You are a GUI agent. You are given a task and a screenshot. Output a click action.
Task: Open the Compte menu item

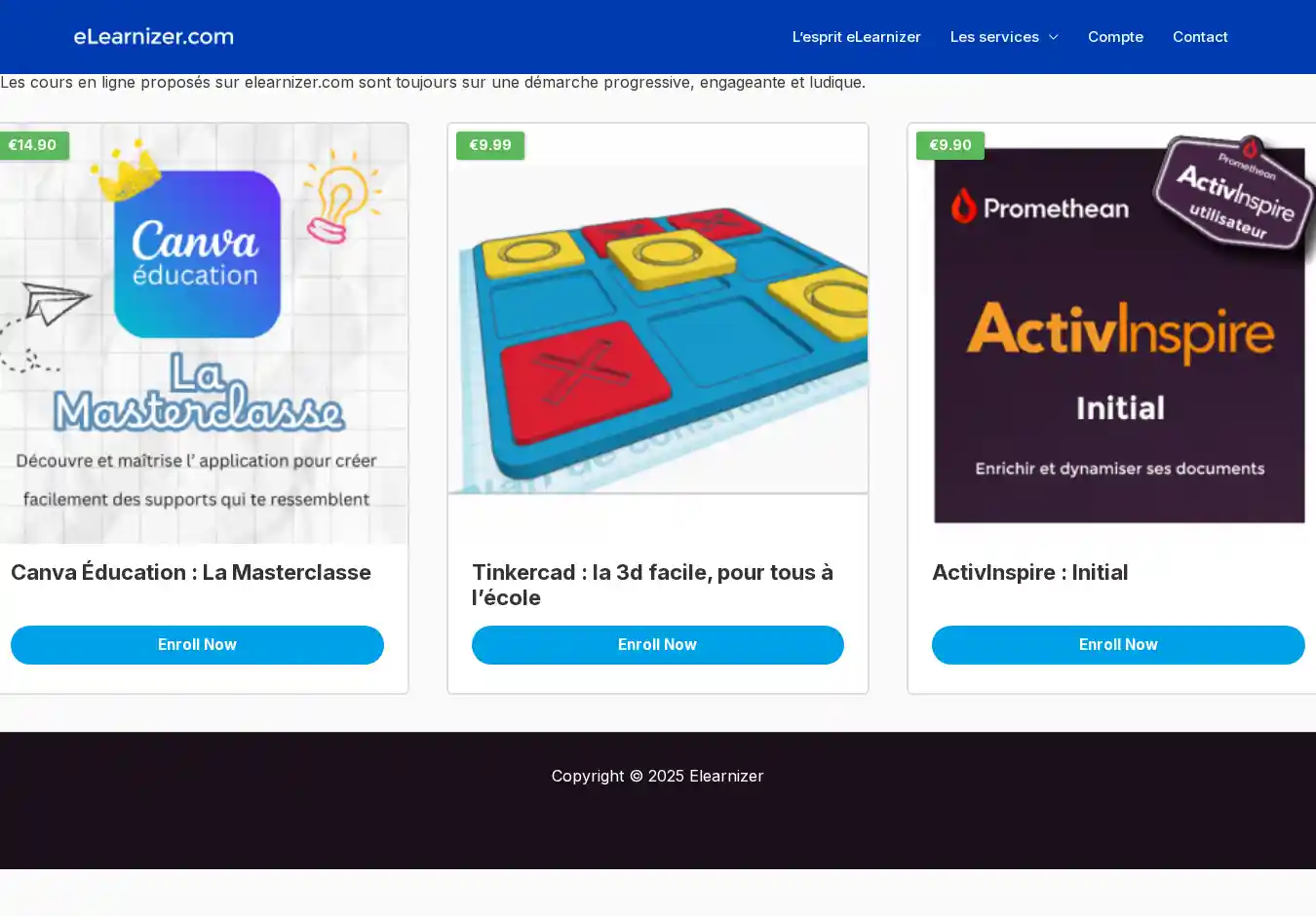[1115, 37]
